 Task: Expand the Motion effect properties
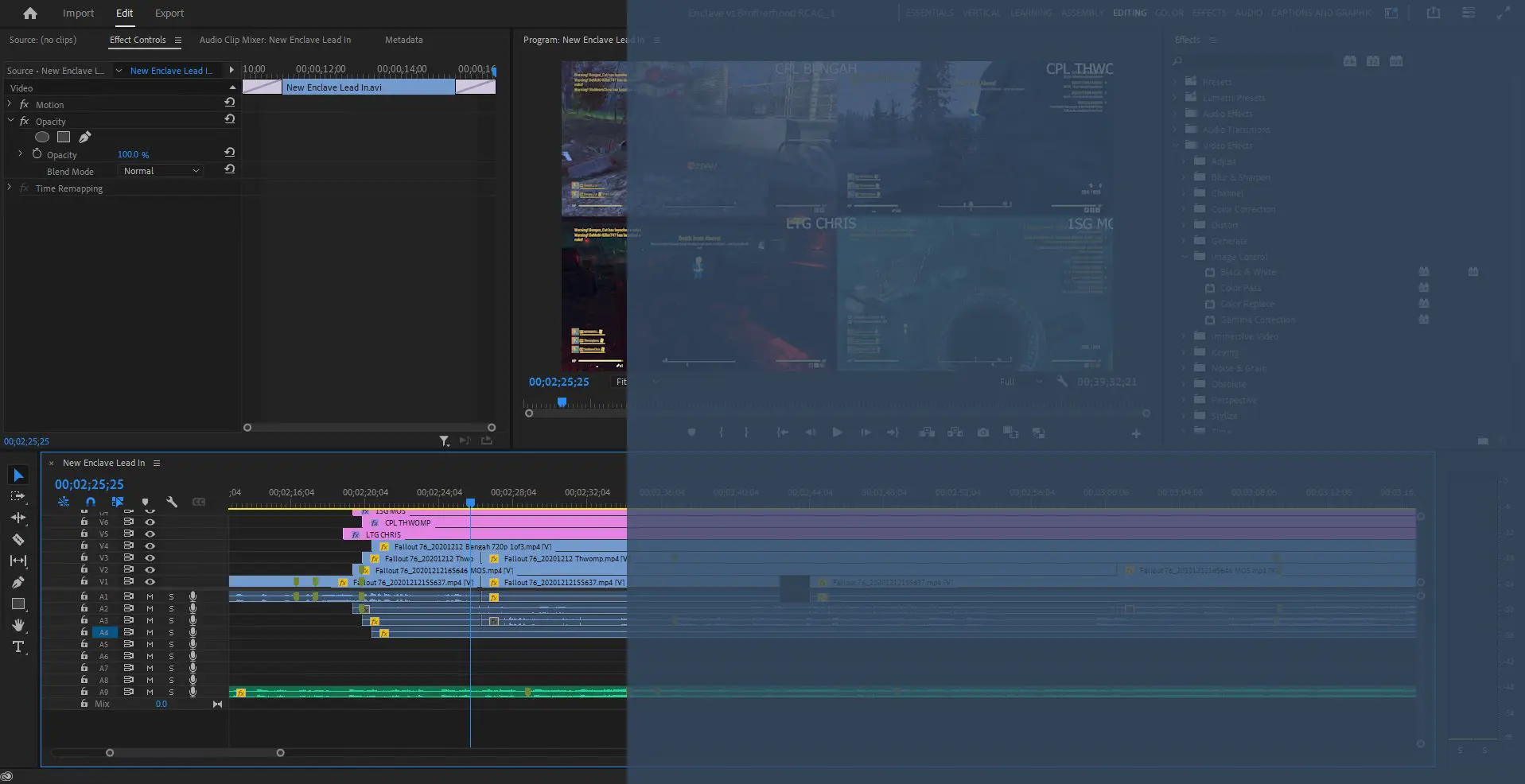coord(10,104)
